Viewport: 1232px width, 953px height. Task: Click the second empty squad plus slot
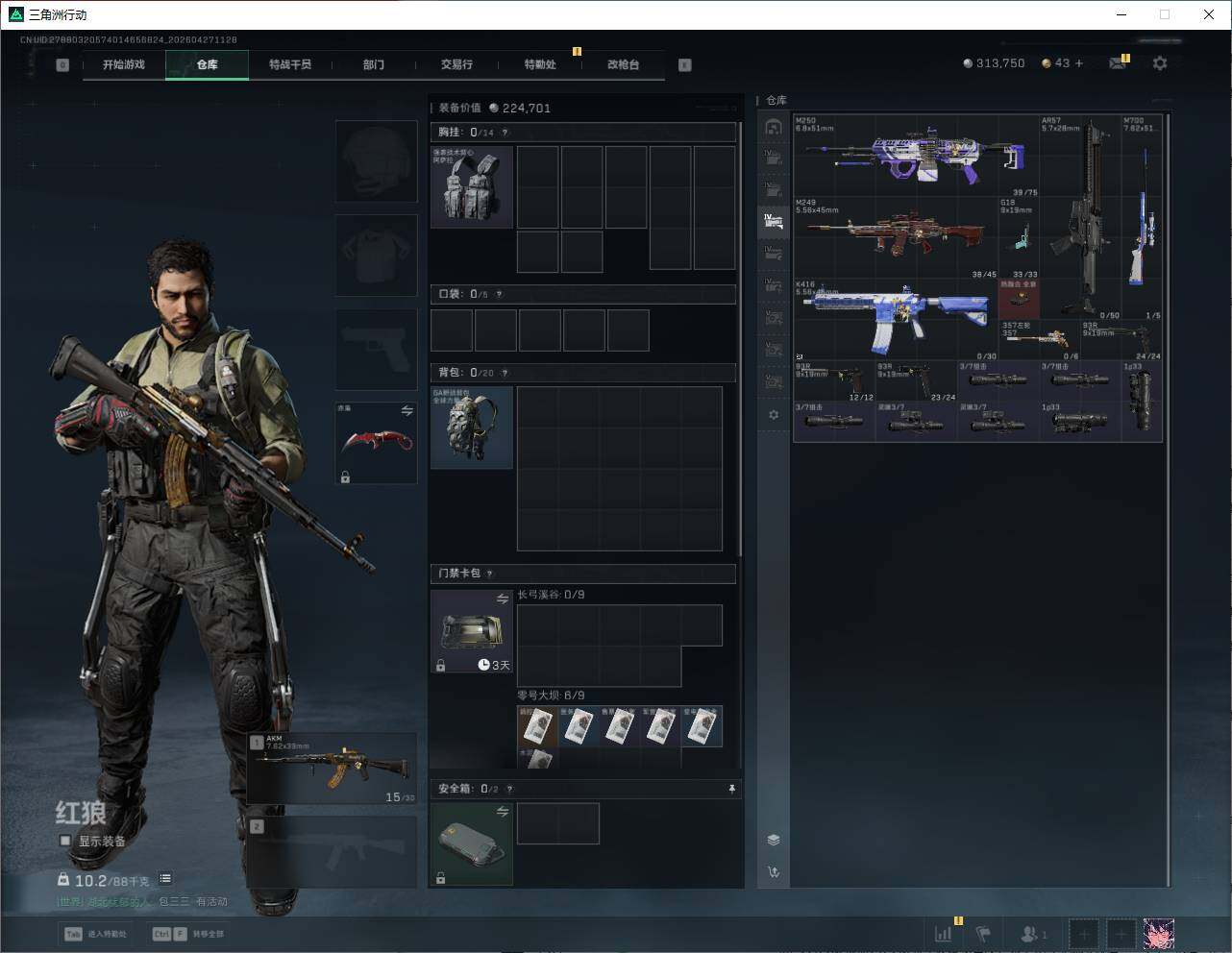click(1121, 933)
